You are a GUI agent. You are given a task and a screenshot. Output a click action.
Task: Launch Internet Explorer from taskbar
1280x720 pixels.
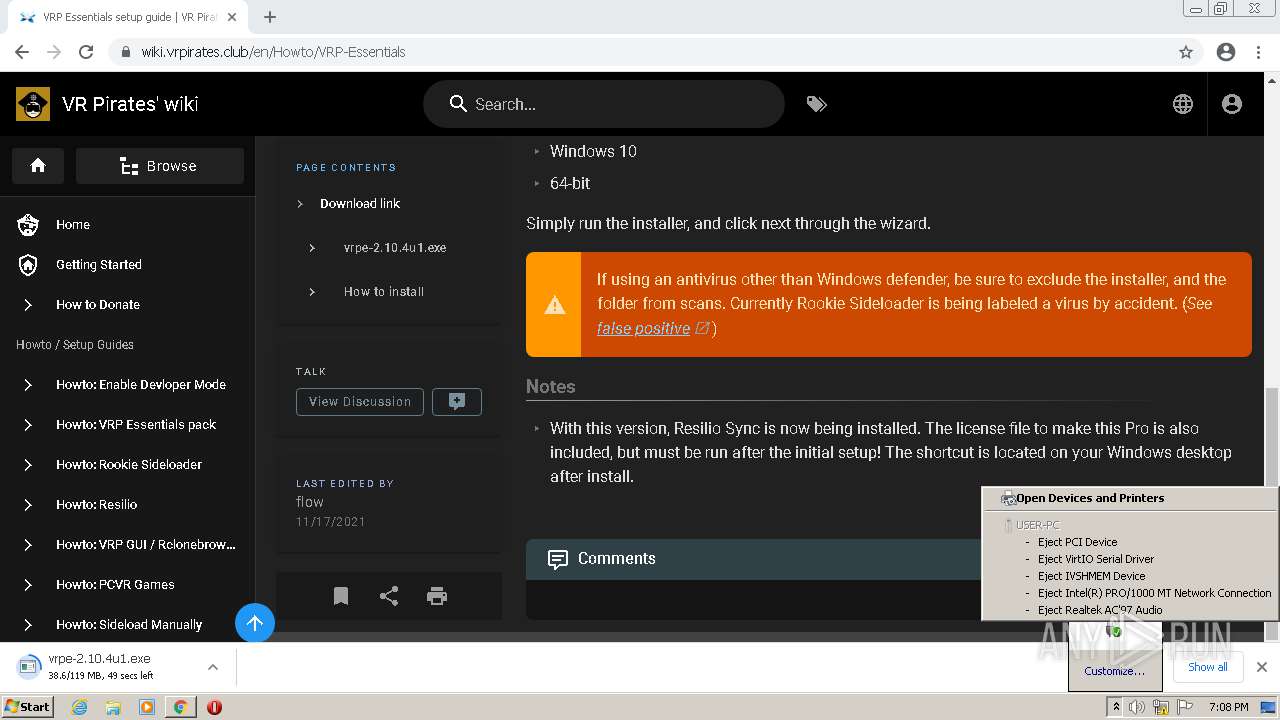[80, 707]
